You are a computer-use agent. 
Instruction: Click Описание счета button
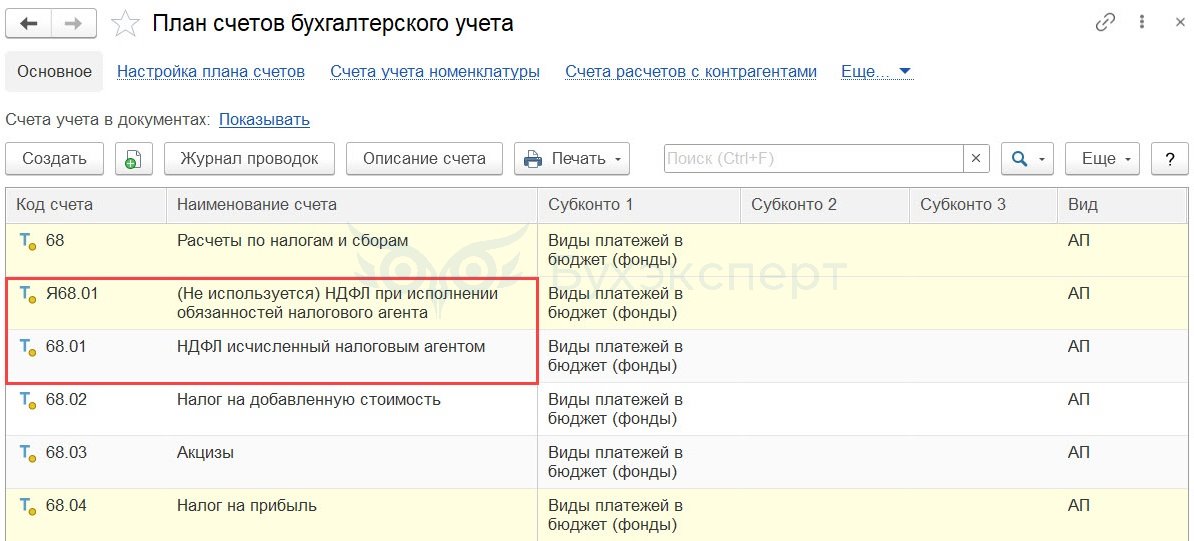click(x=424, y=158)
